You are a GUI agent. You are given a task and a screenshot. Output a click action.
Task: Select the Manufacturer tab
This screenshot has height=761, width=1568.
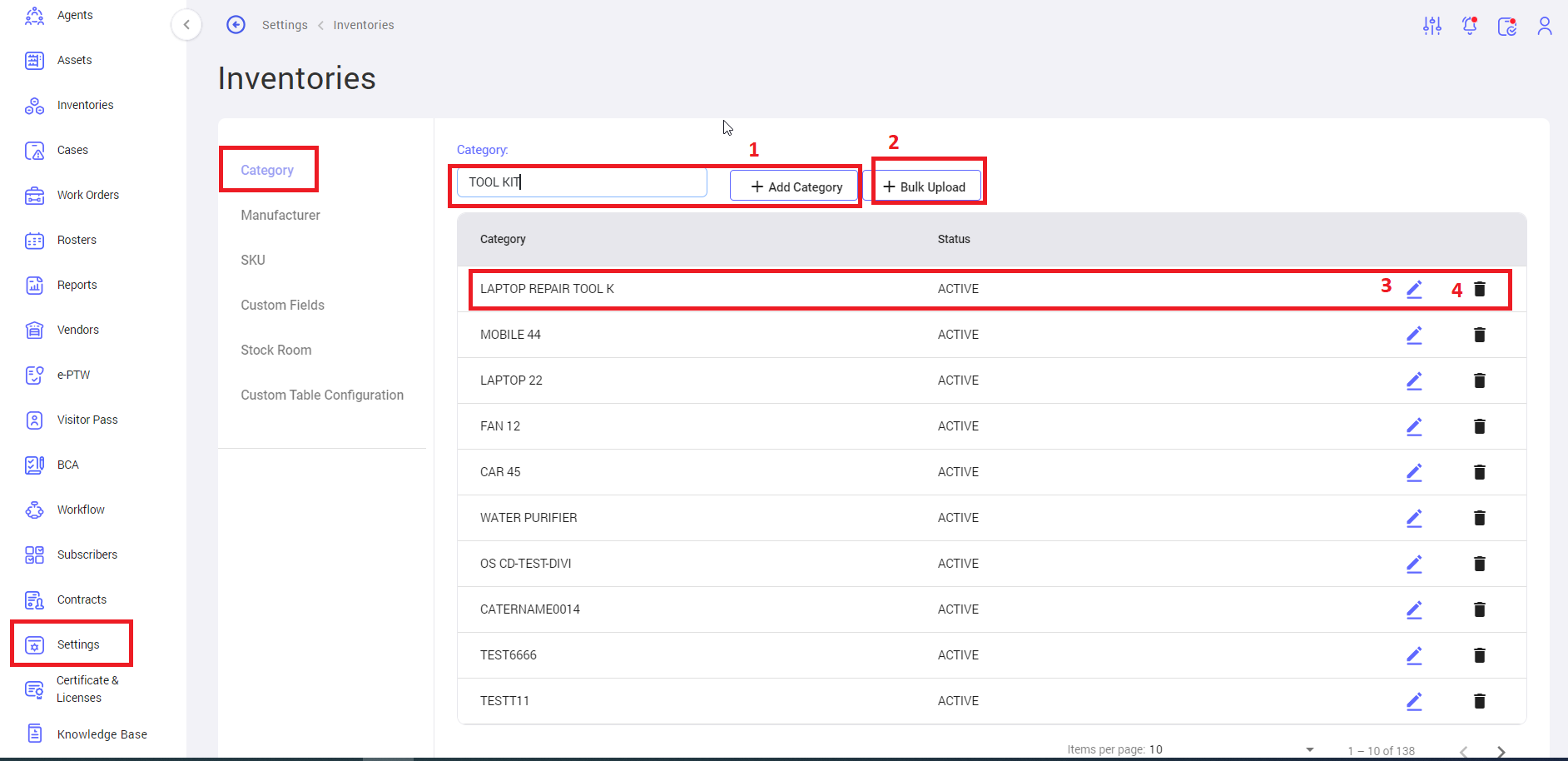[280, 215]
